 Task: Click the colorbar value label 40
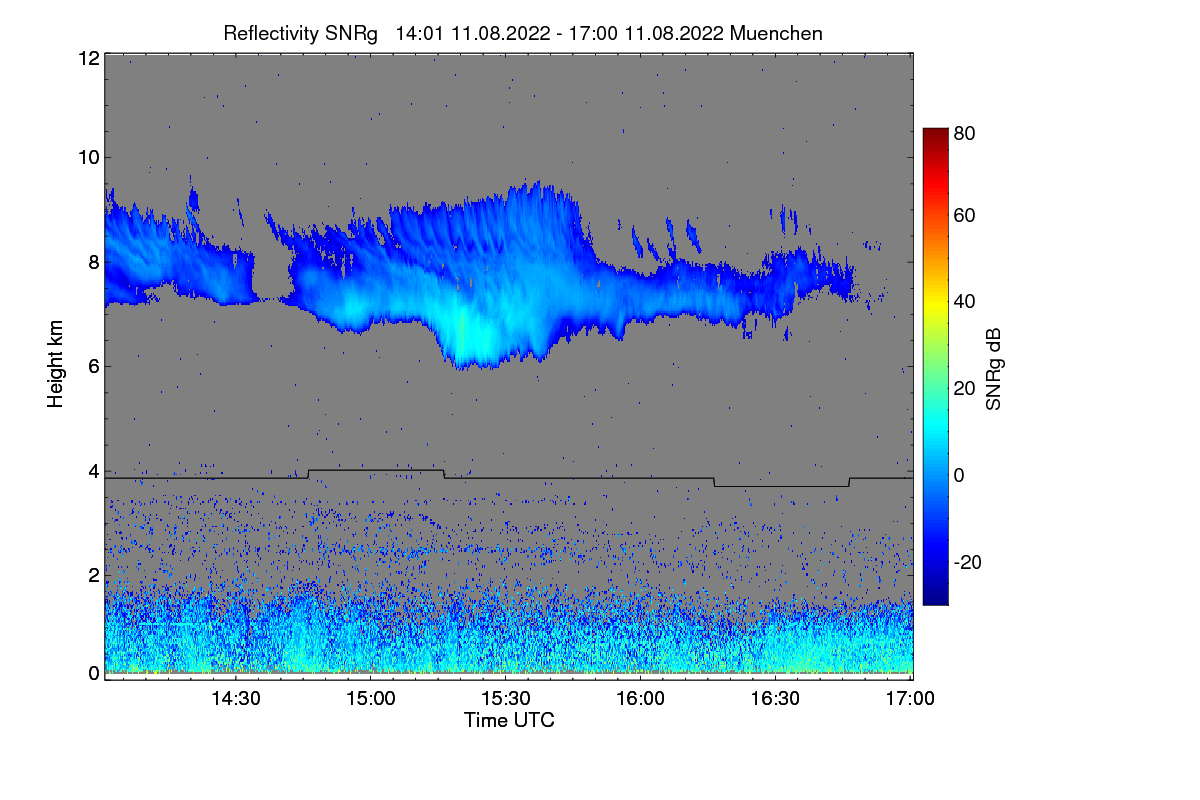tap(965, 301)
